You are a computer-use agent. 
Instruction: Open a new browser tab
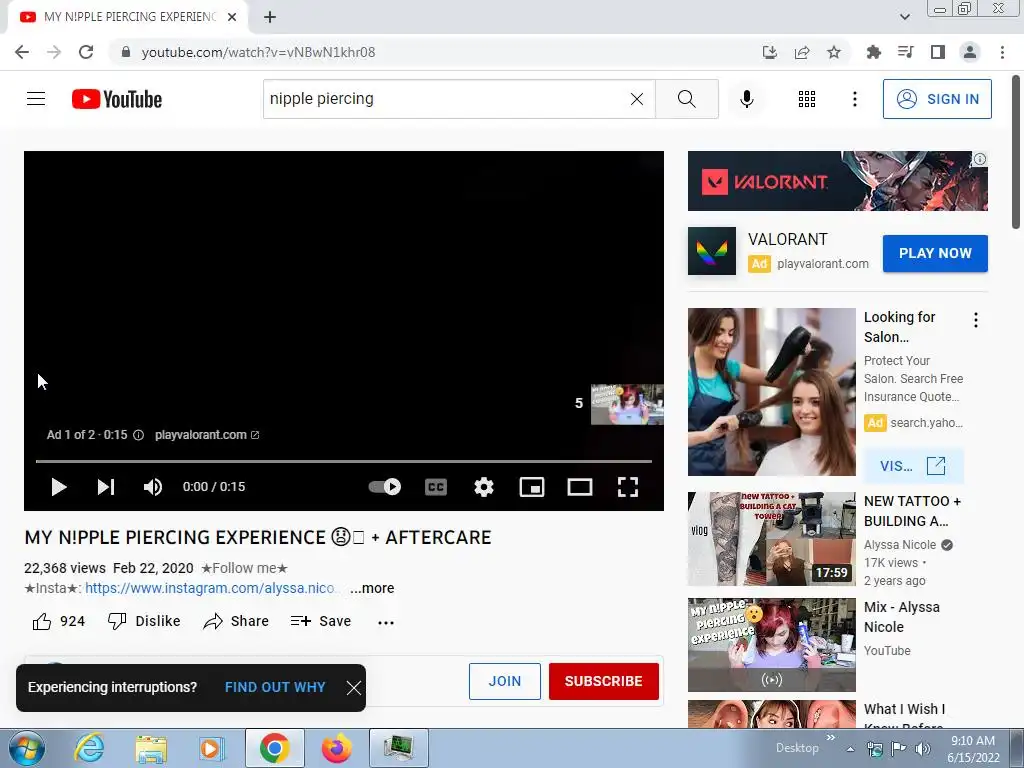270,17
